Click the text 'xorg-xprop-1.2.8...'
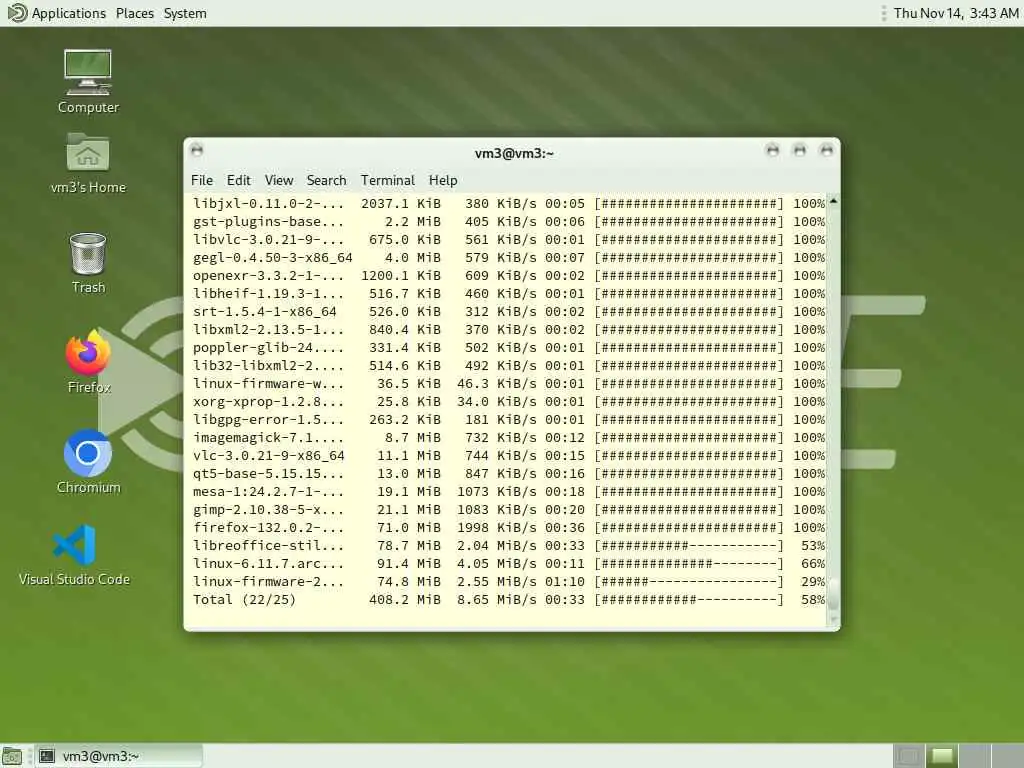Screen dimensions: 1024x768 click(268, 402)
